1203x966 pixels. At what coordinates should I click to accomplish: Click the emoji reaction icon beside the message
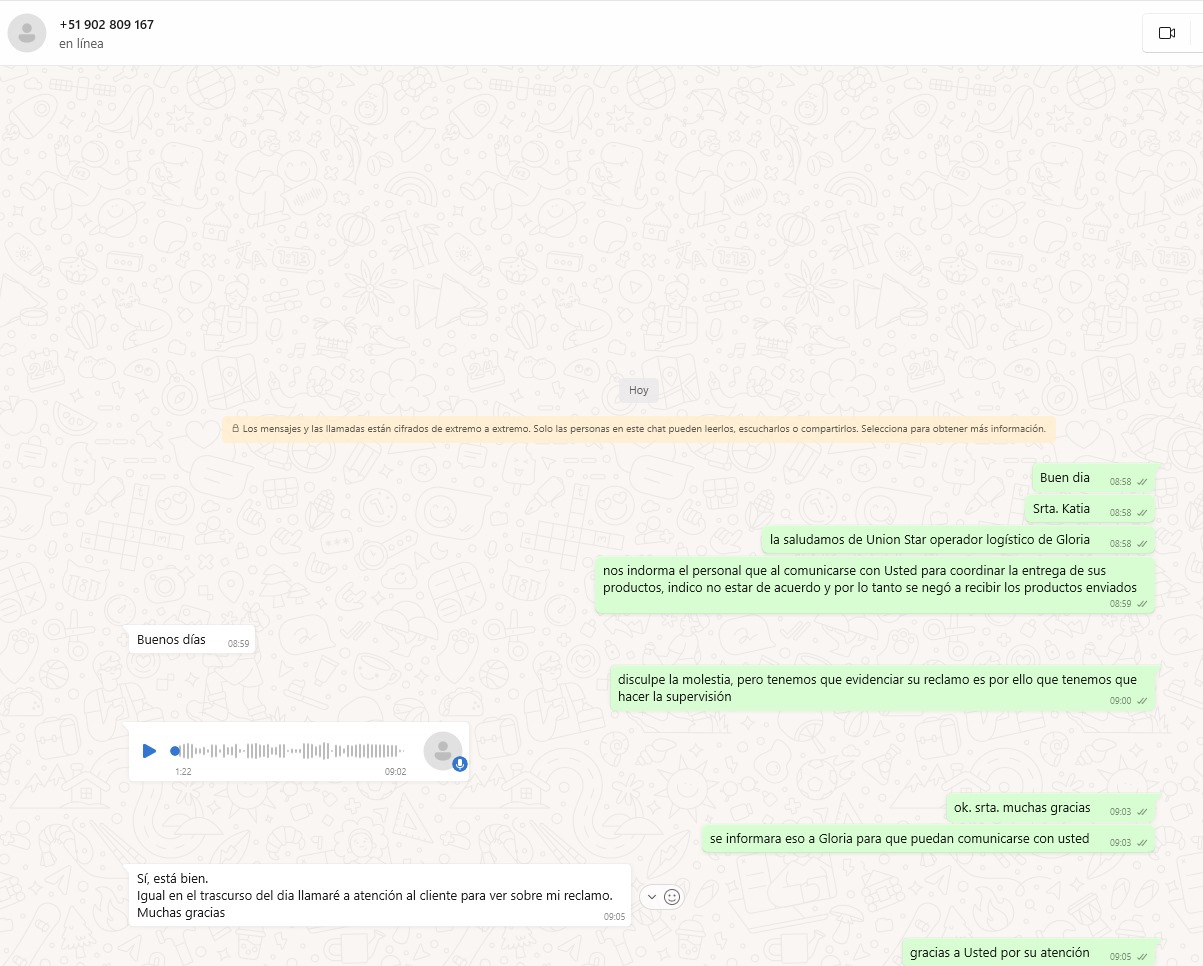tap(672, 897)
